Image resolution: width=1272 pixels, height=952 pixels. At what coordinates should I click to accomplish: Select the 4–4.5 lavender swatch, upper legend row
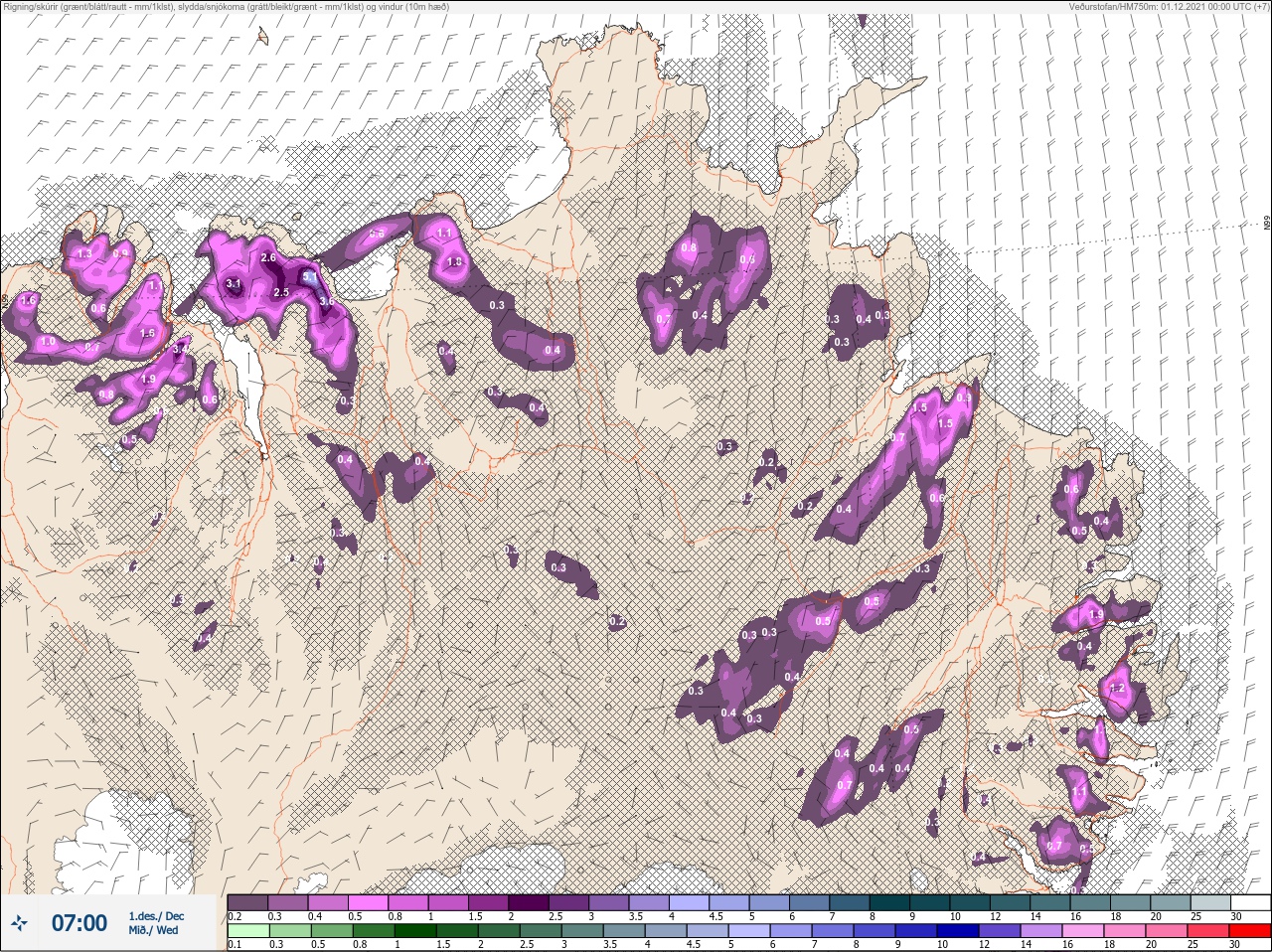(691, 902)
